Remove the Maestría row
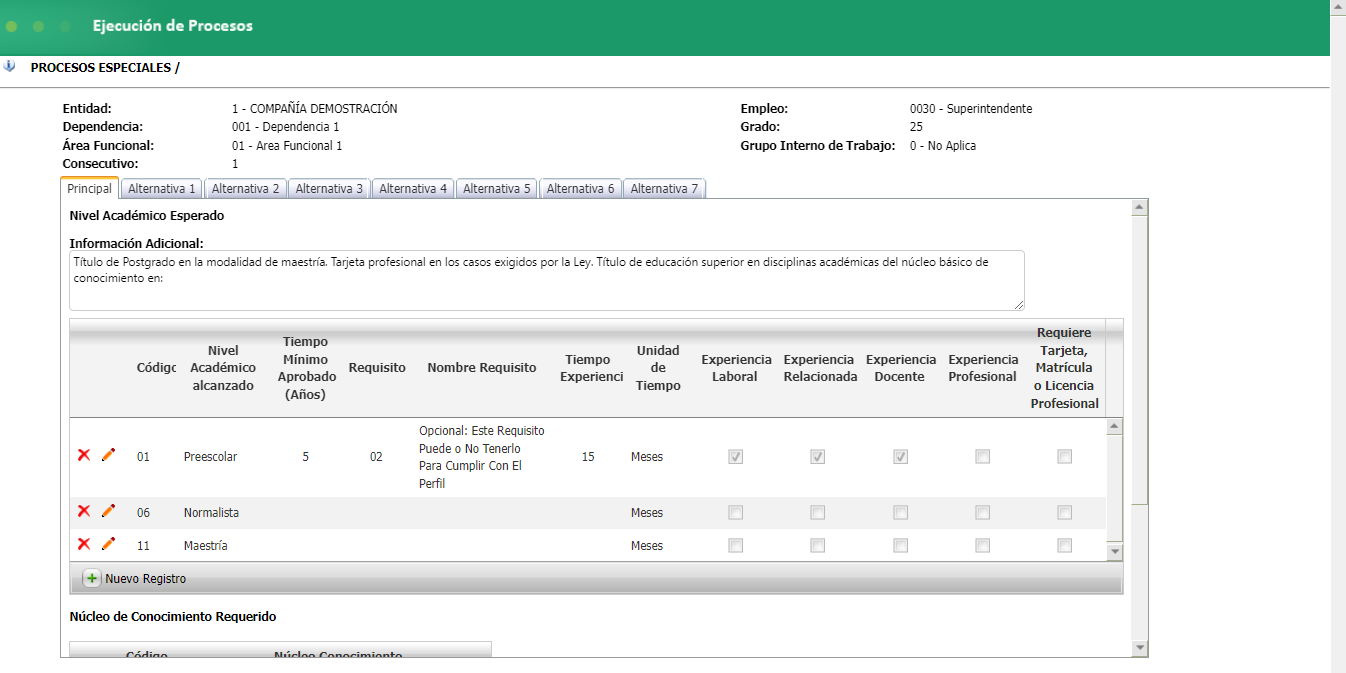 pos(84,545)
